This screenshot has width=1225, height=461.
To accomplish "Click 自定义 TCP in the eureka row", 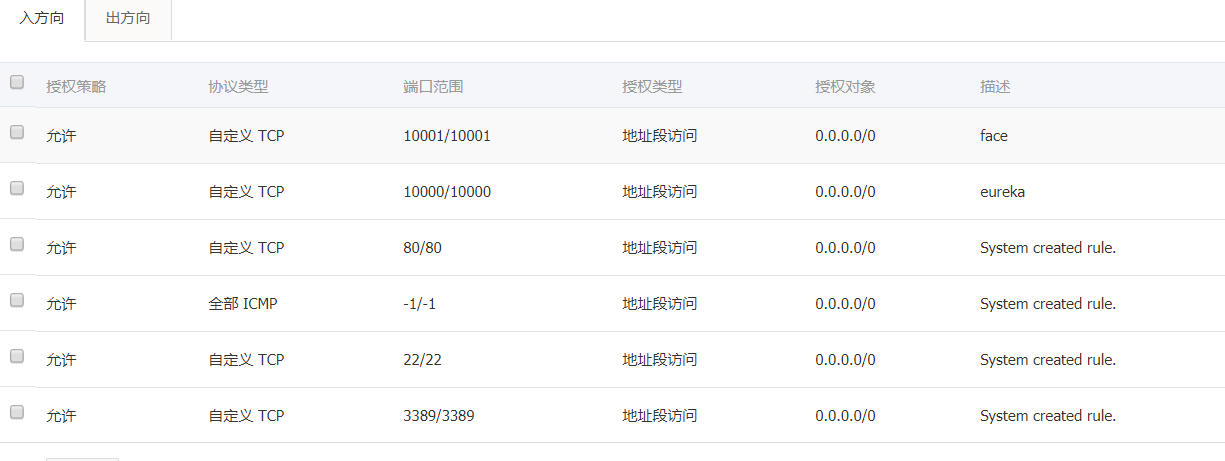I will click(246, 192).
